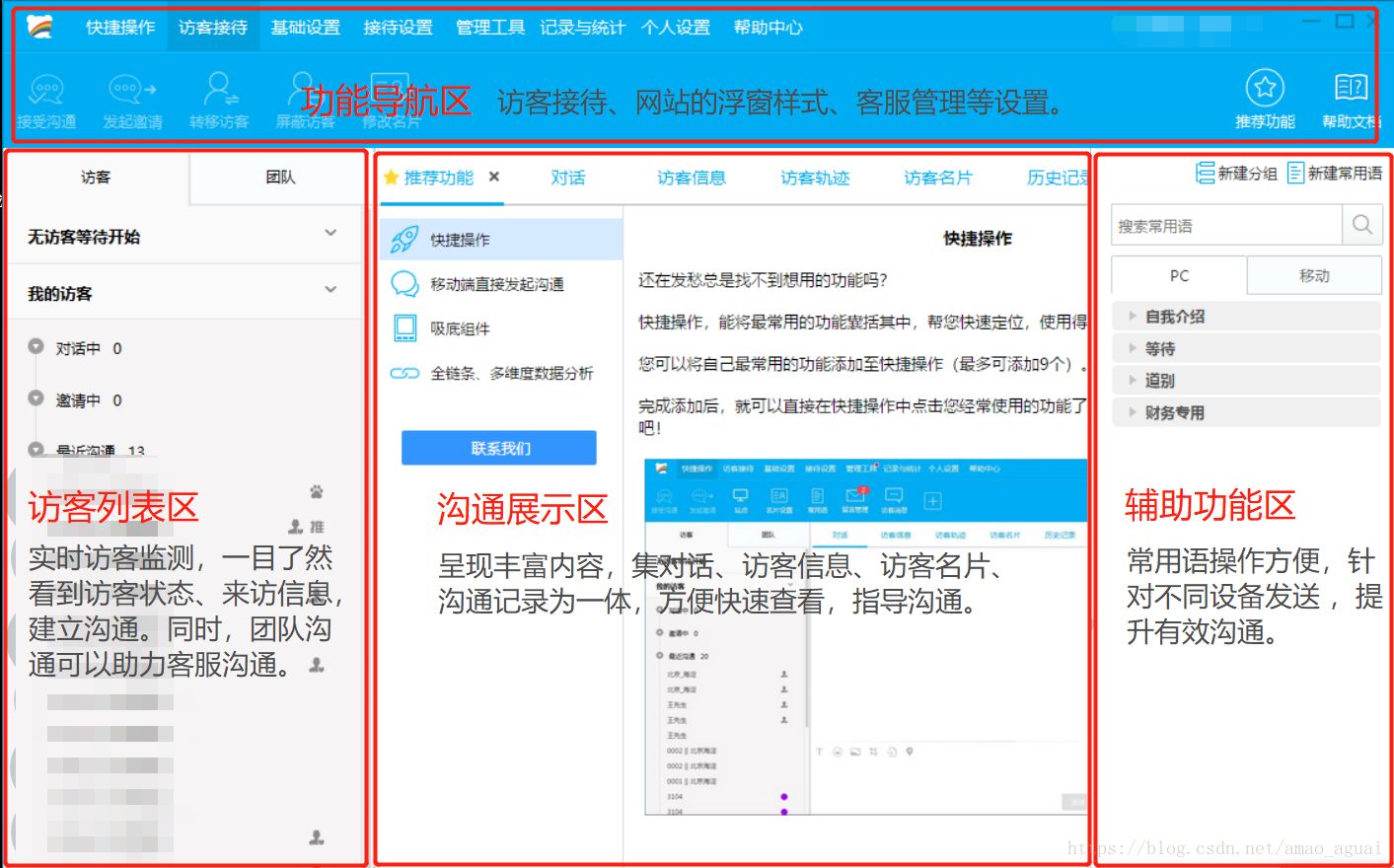Click into the 搜索常用语 search field
This screenshot has width=1394, height=868.
1226,225
